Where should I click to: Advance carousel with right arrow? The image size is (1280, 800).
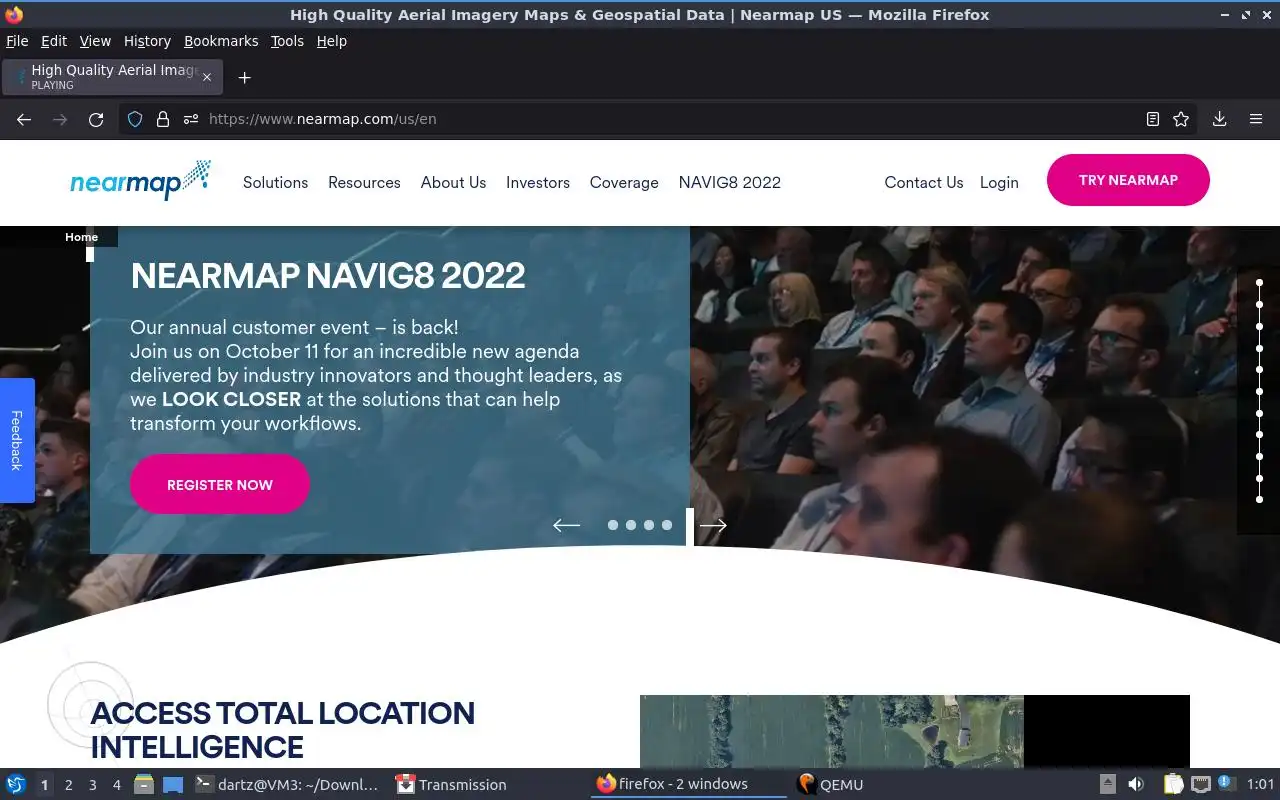(x=713, y=525)
